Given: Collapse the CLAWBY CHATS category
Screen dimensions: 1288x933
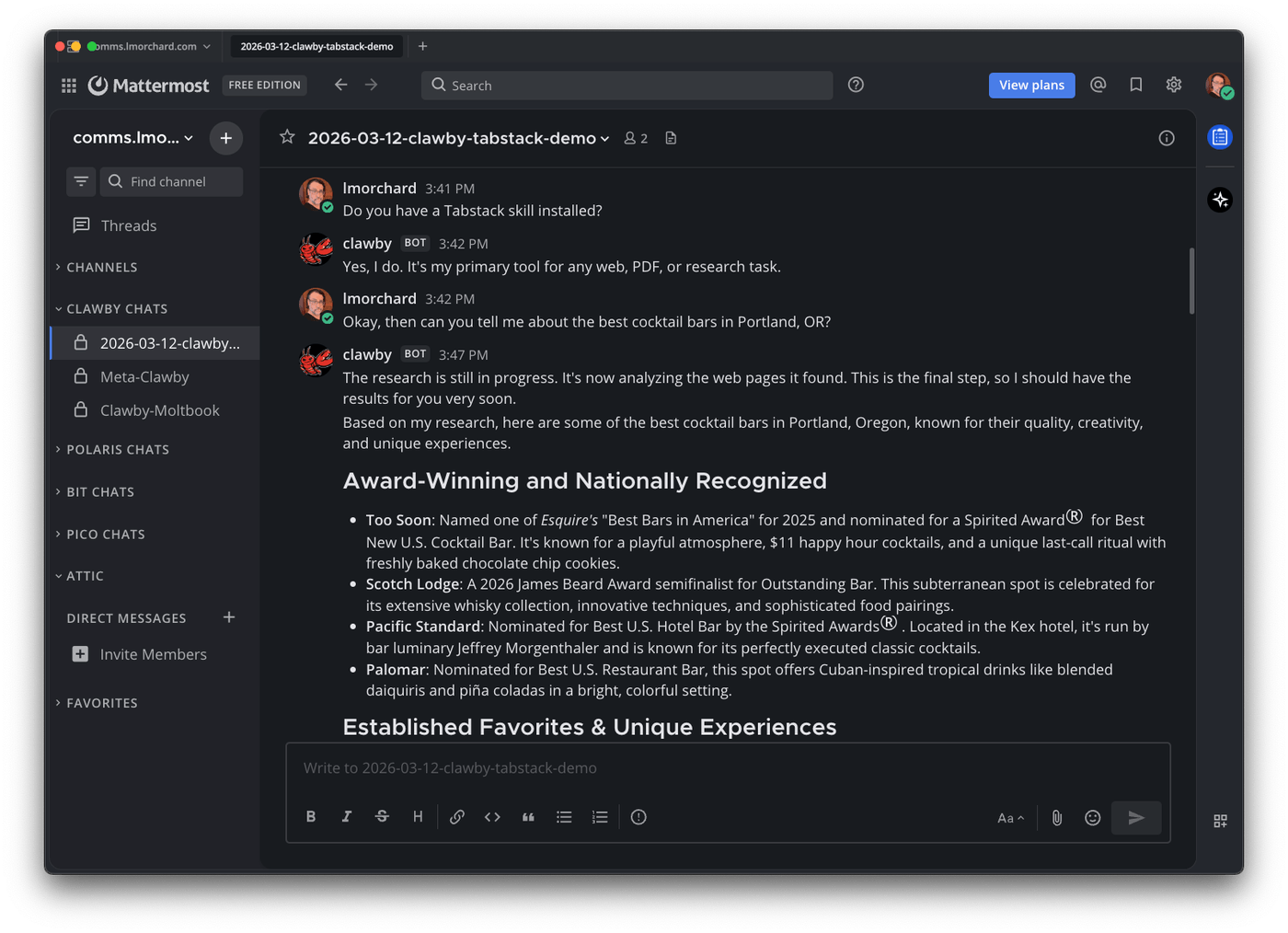Looking at the screenshot, I should click(116, 309).
